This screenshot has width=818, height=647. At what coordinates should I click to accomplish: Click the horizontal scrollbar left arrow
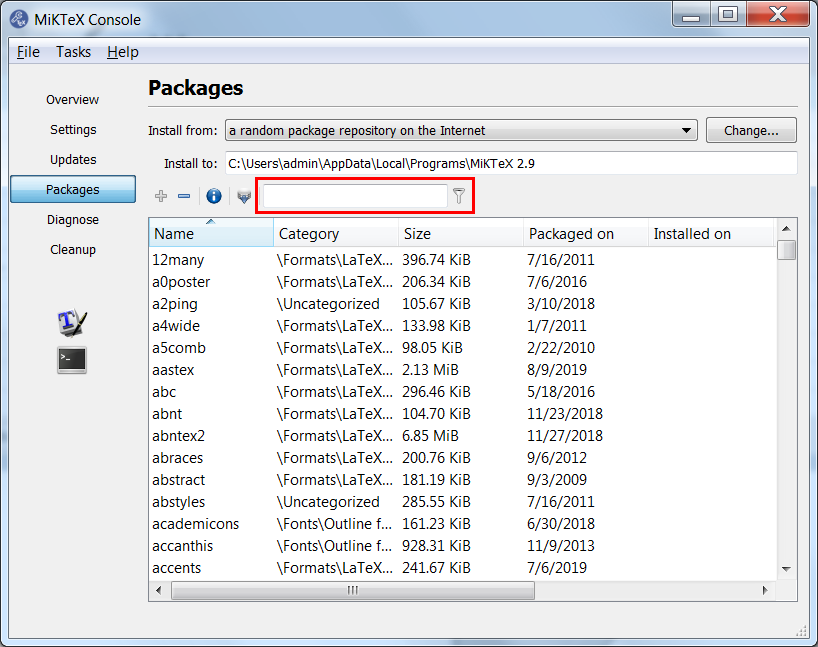[x=159, y=590]
